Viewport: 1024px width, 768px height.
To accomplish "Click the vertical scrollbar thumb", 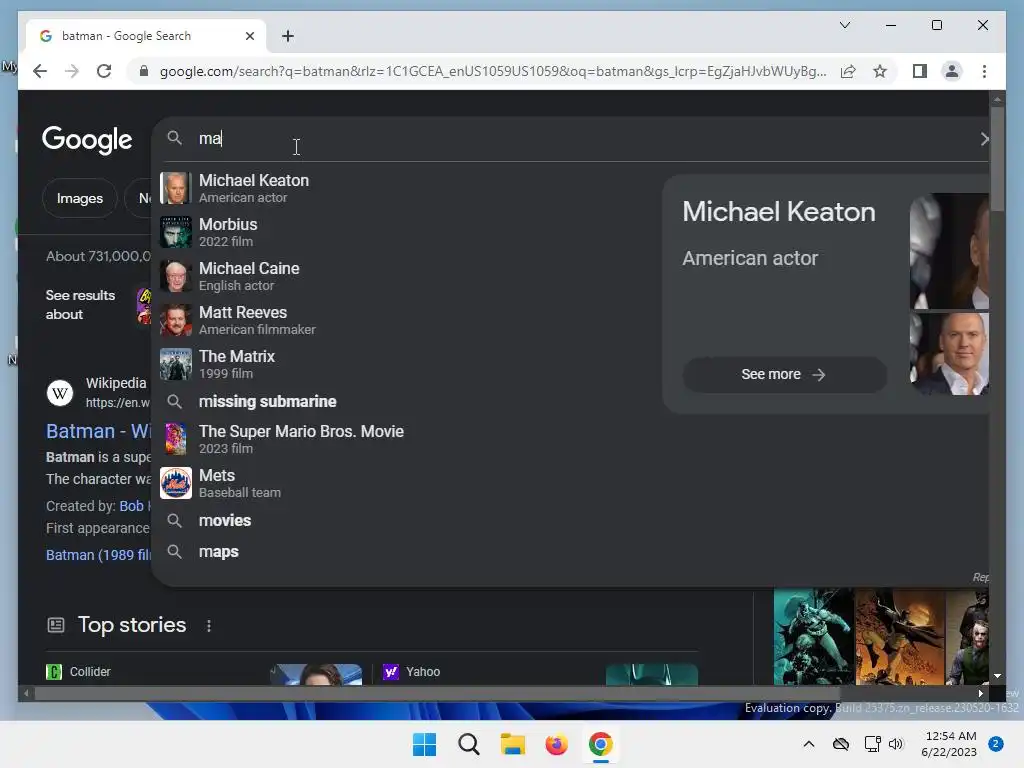I will [x=997, y=159].
